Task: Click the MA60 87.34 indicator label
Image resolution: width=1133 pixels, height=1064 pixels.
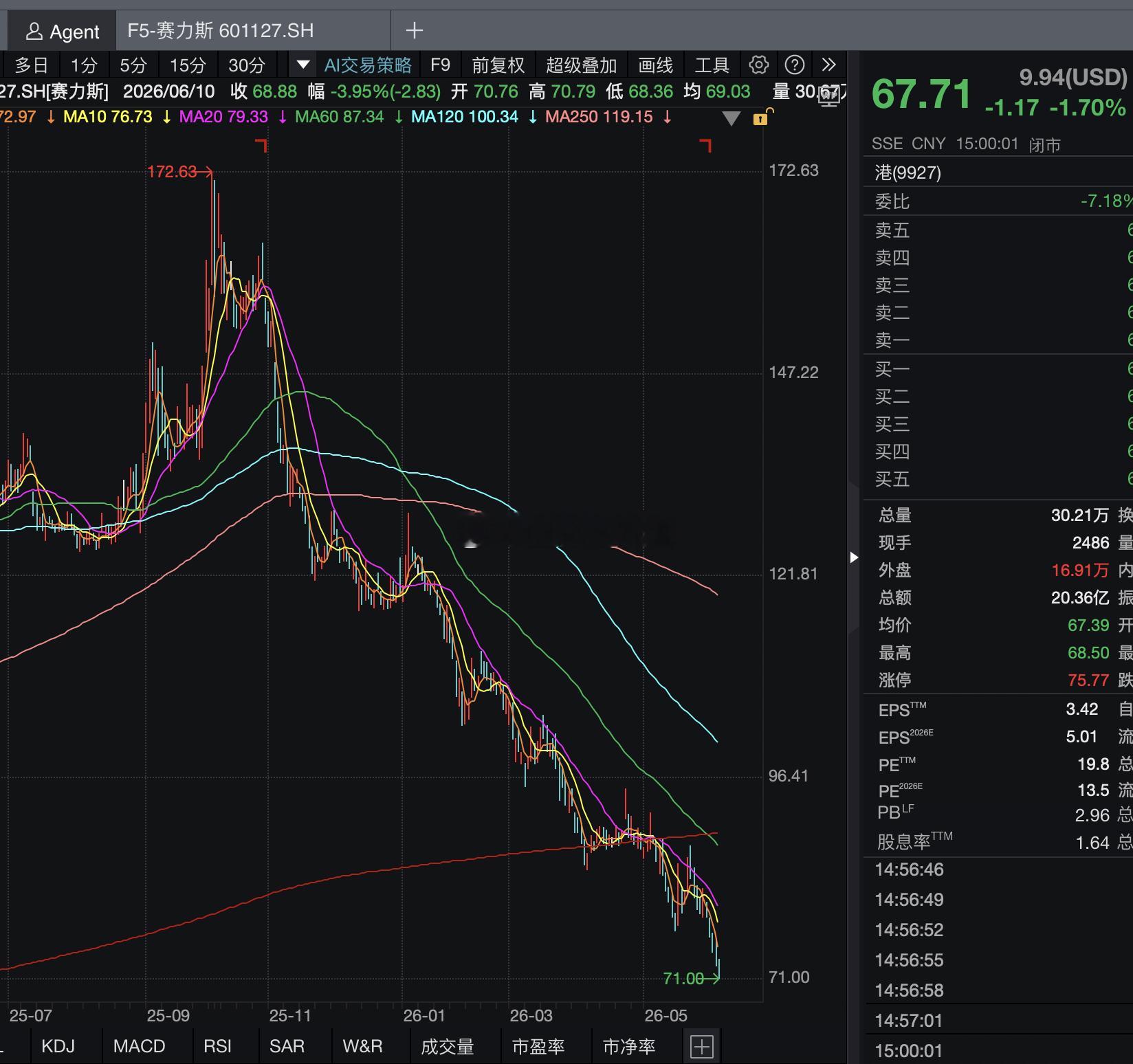Action: (340, 117)
